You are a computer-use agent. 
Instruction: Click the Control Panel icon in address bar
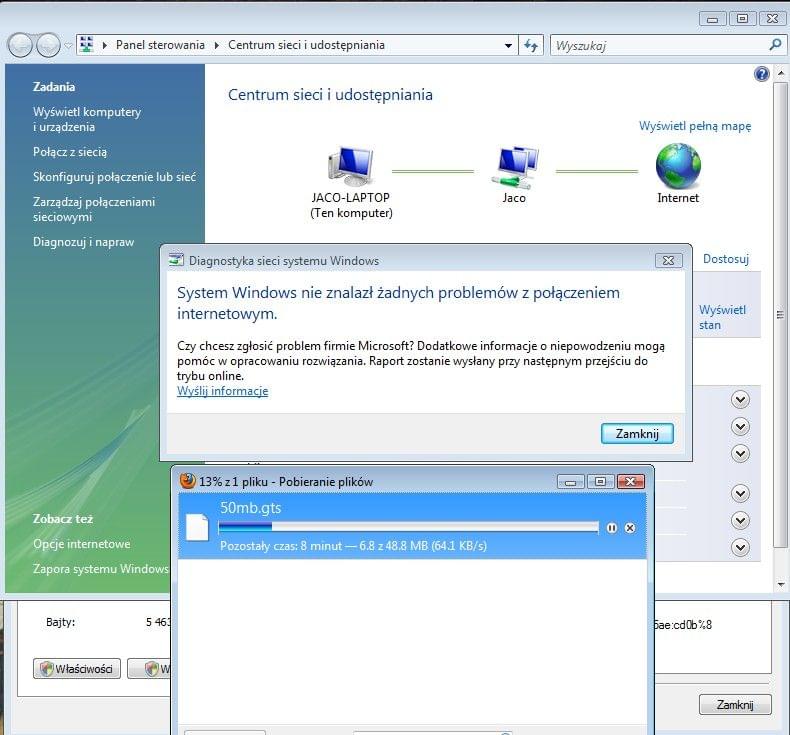point(87,45)
